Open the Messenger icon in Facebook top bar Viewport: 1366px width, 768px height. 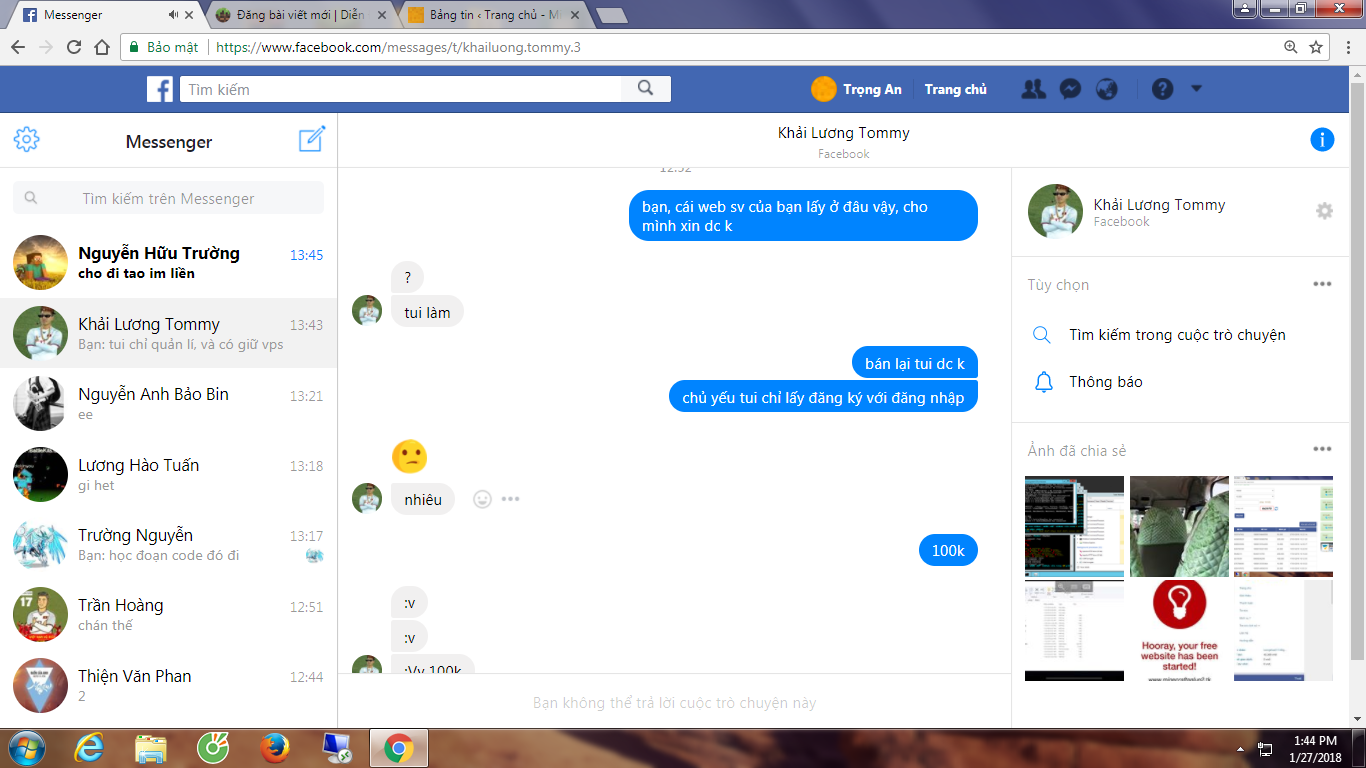pos(1069,89)
